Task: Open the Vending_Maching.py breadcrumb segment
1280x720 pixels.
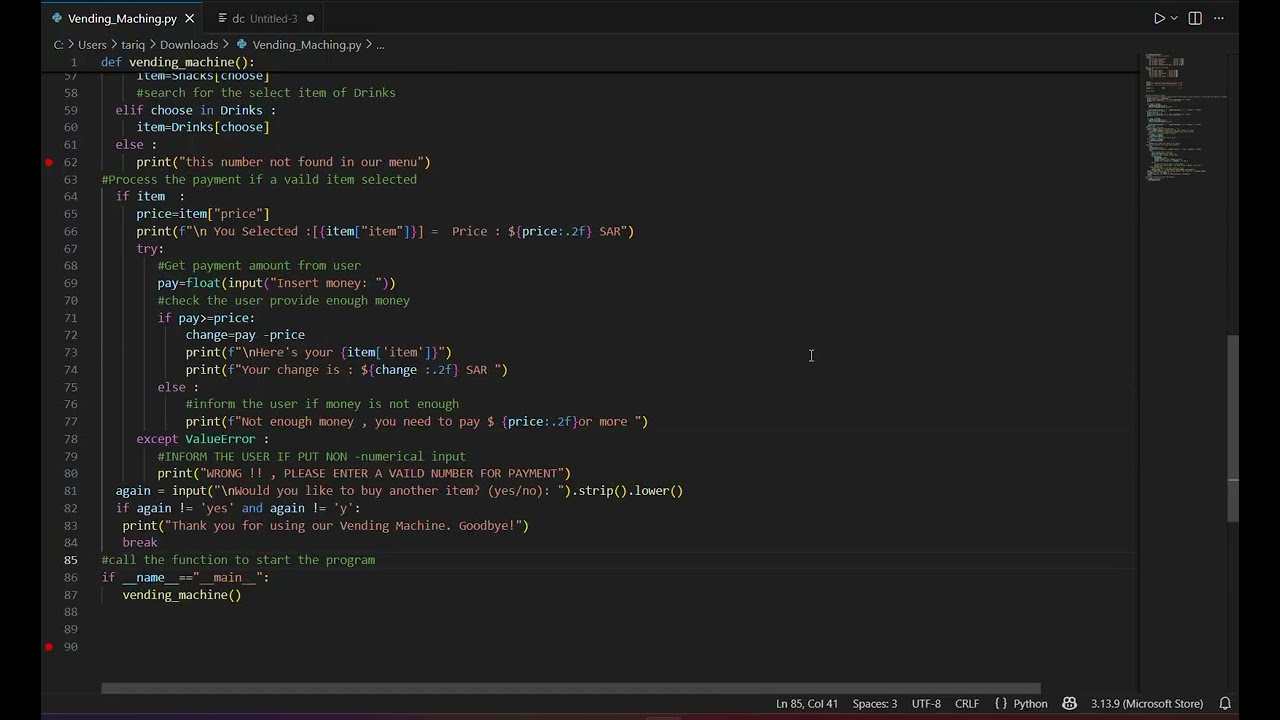Action: (x=306, y=44)
